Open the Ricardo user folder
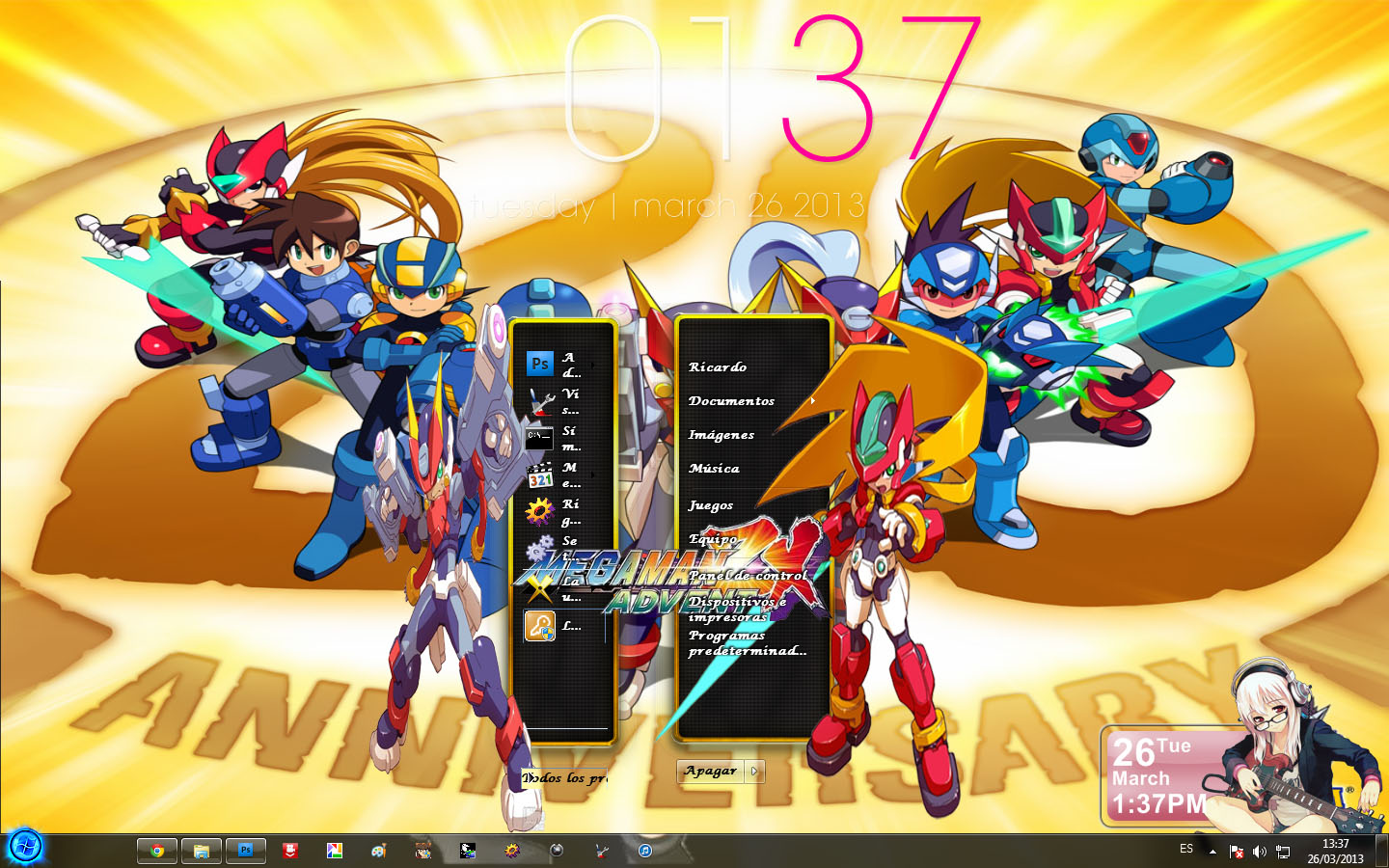This screenshot has width=1389, height=868. click(x=718, y=366)
